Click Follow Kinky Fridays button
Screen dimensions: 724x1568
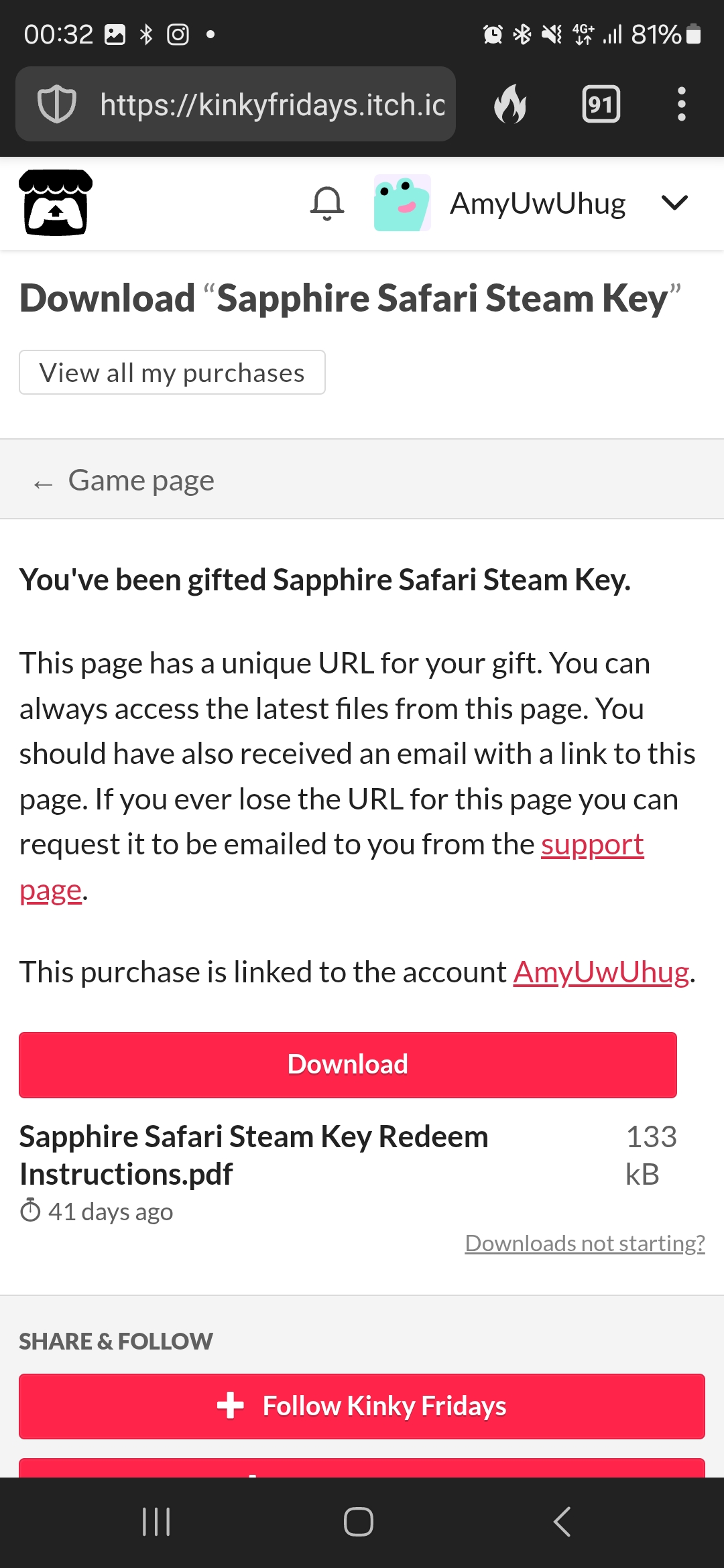coord(362,1406)
